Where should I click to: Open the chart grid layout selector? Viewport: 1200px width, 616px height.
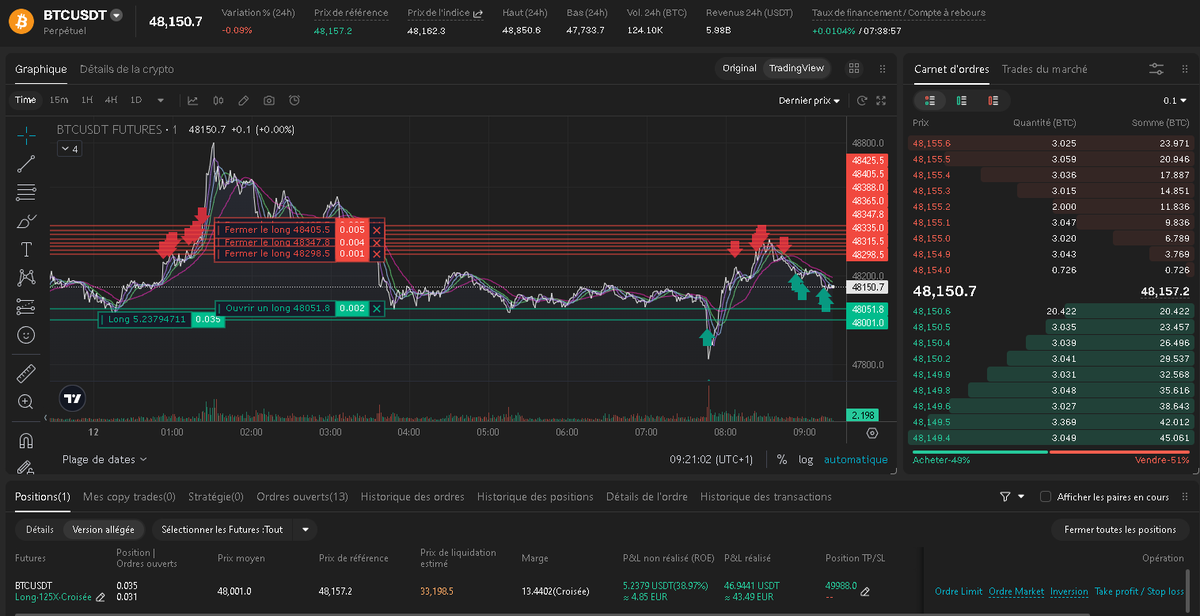pos(854,69)
